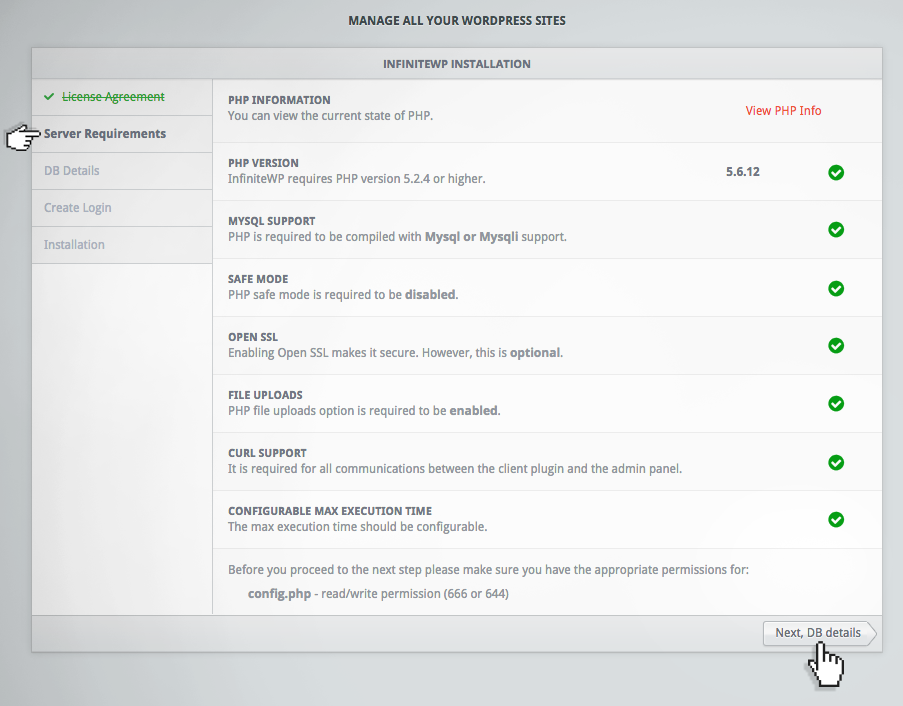Click the Max Execution Time checkmark icon
903x706 pixels.
click(x=836, y=520)
